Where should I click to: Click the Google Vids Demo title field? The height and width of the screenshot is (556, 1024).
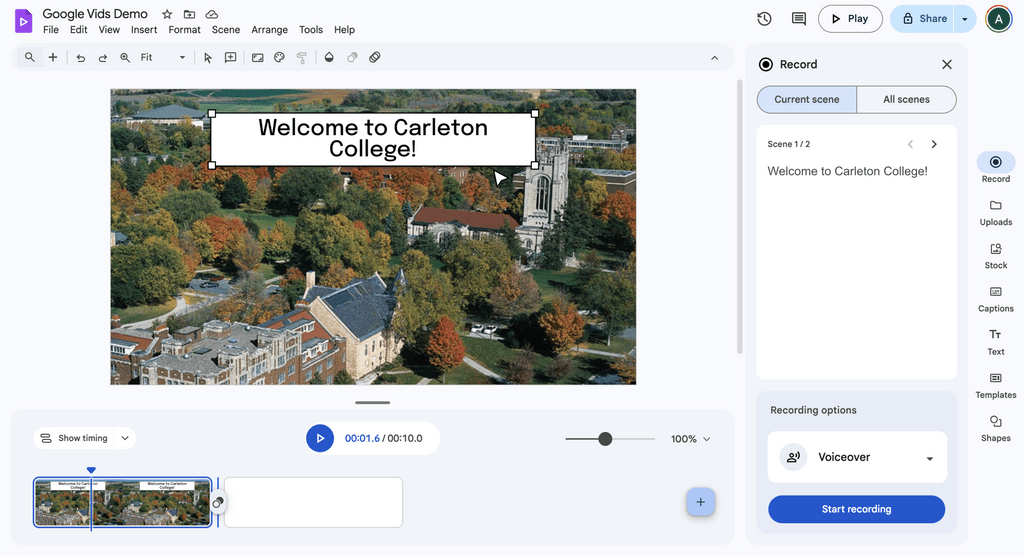coord(95,14)
